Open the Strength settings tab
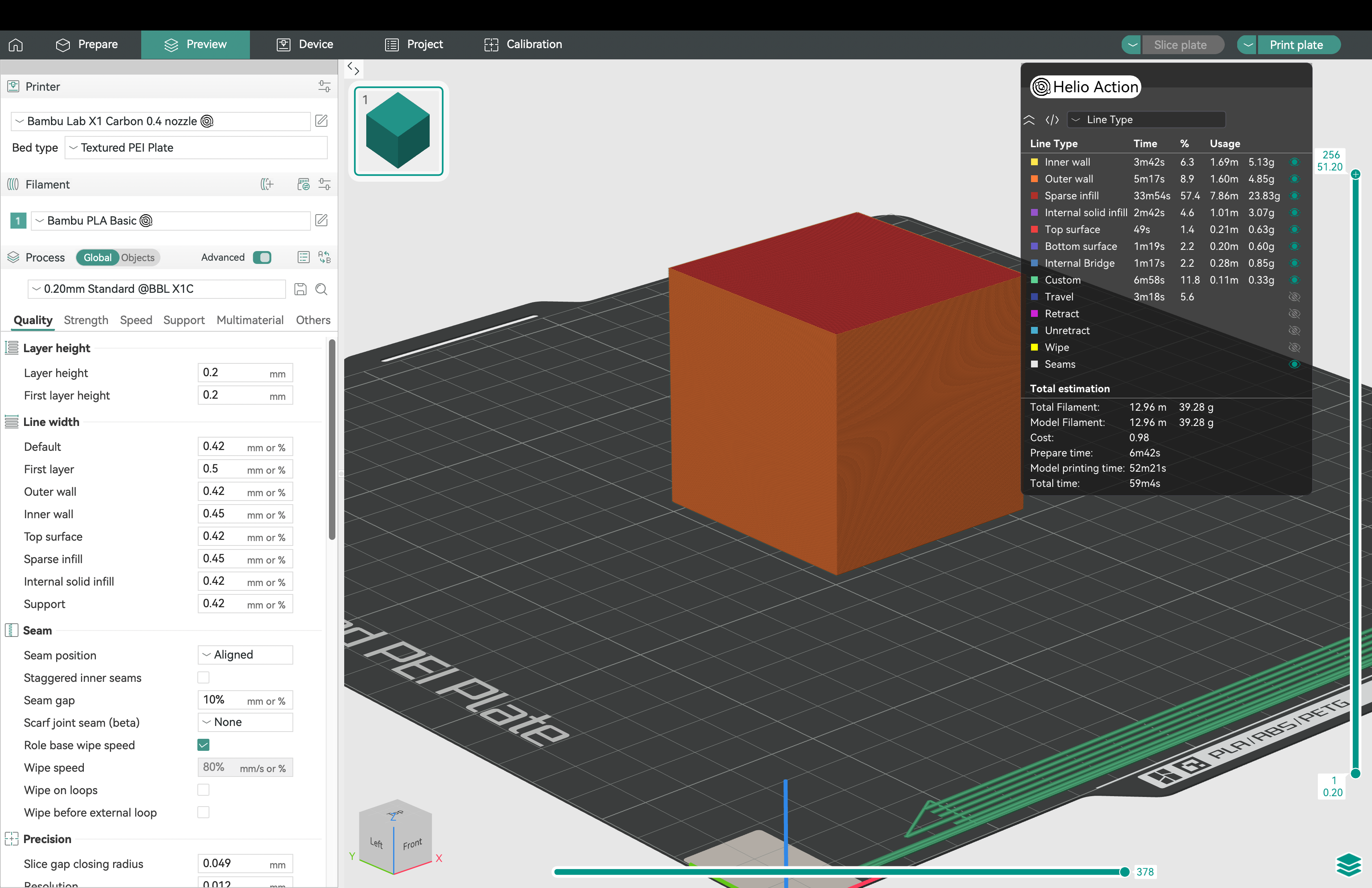This screenshot has height=888, width=1372. pyautogui.click(x=86, y=320)
